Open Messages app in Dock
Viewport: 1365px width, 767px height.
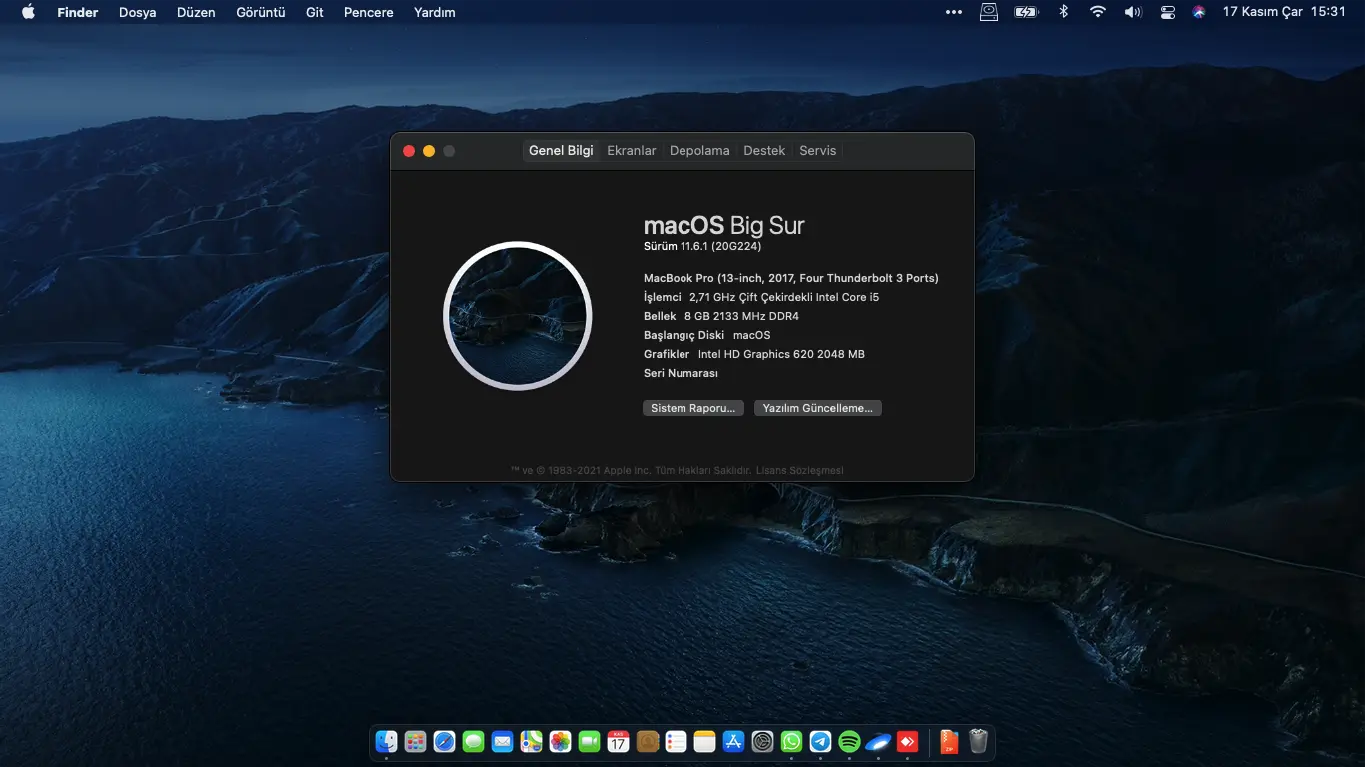[473, 742]
